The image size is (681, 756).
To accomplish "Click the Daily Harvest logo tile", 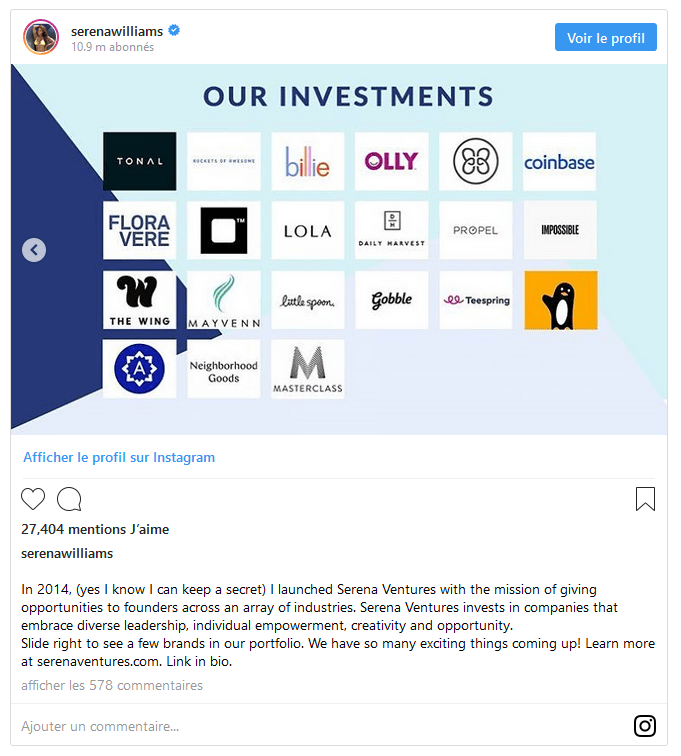I will (x=391, y=230).
